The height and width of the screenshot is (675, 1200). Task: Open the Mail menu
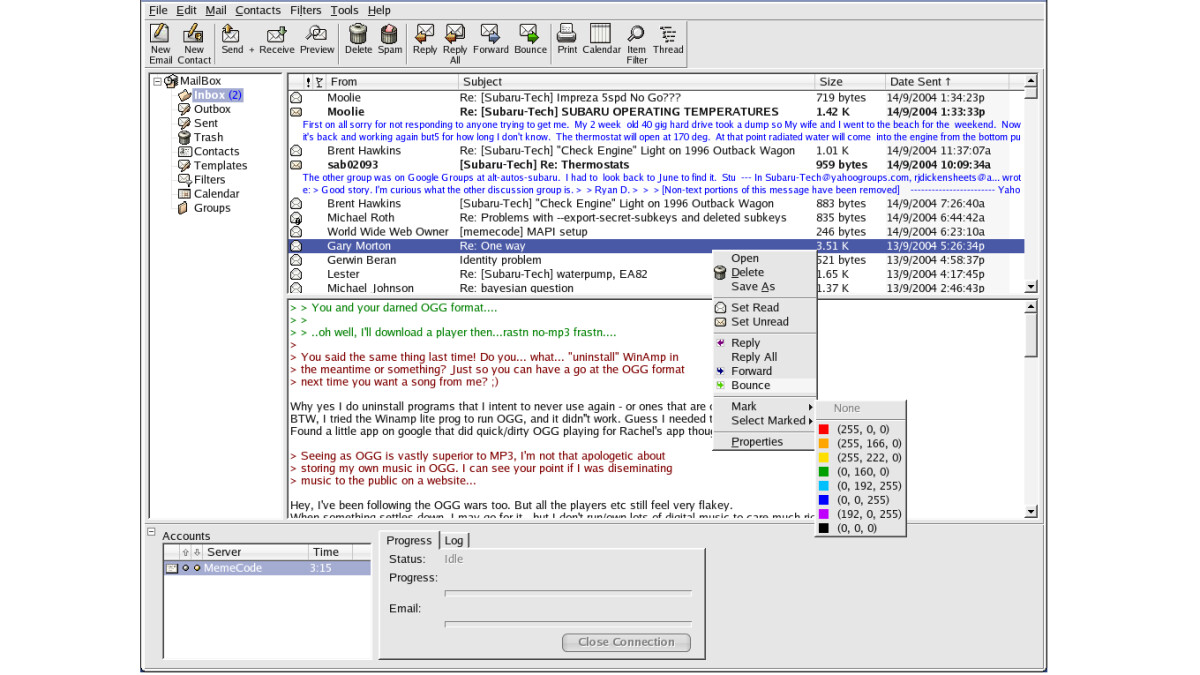click(216, 10)
